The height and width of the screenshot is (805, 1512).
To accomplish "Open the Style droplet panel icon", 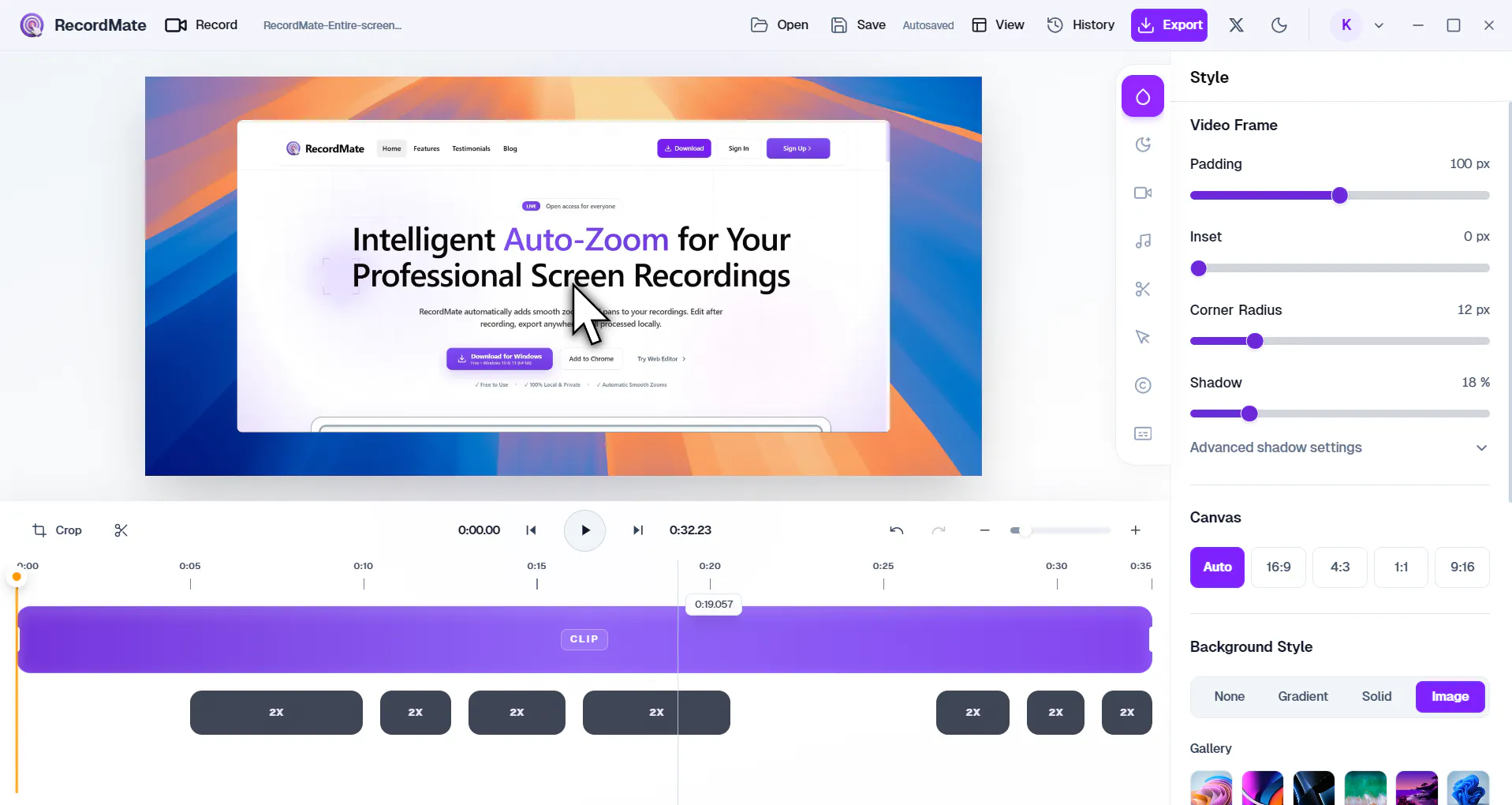I will (1142, 96).
